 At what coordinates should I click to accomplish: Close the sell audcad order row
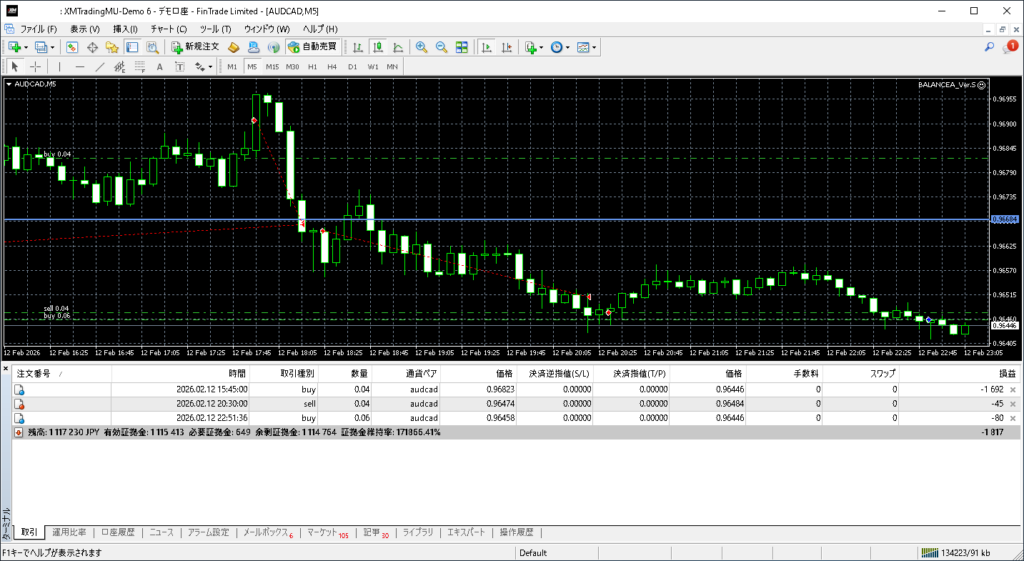(1012, 404)
